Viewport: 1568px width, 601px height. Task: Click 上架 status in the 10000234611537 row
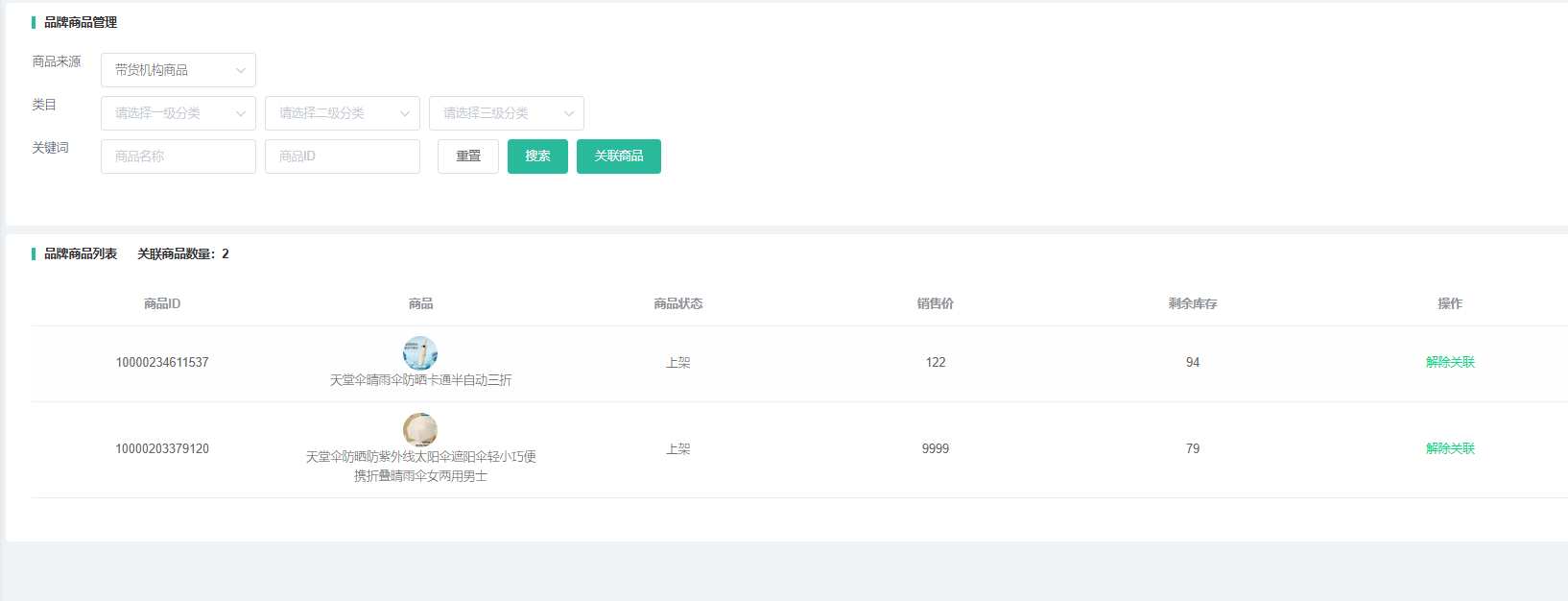click(x=678, y=362)
